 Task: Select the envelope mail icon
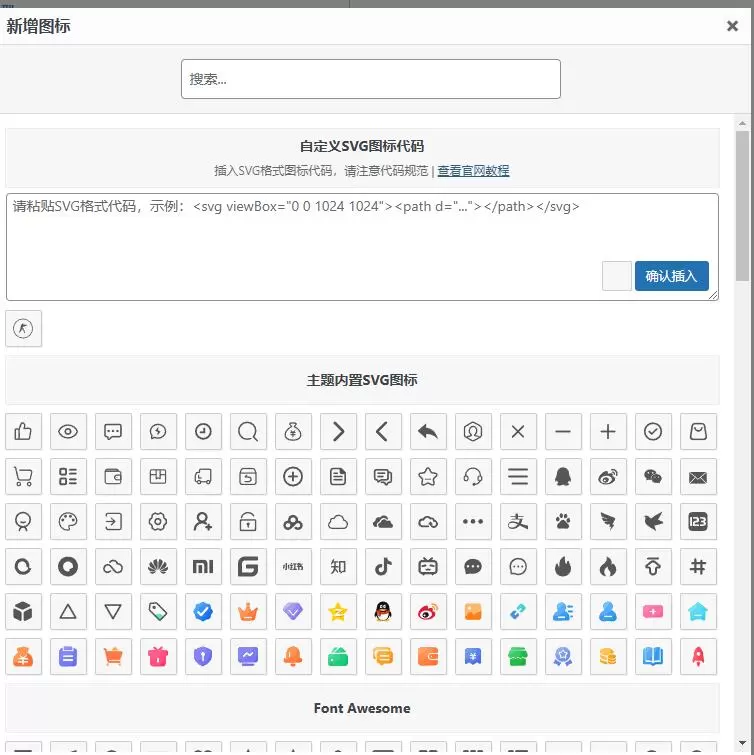(698, 477)
